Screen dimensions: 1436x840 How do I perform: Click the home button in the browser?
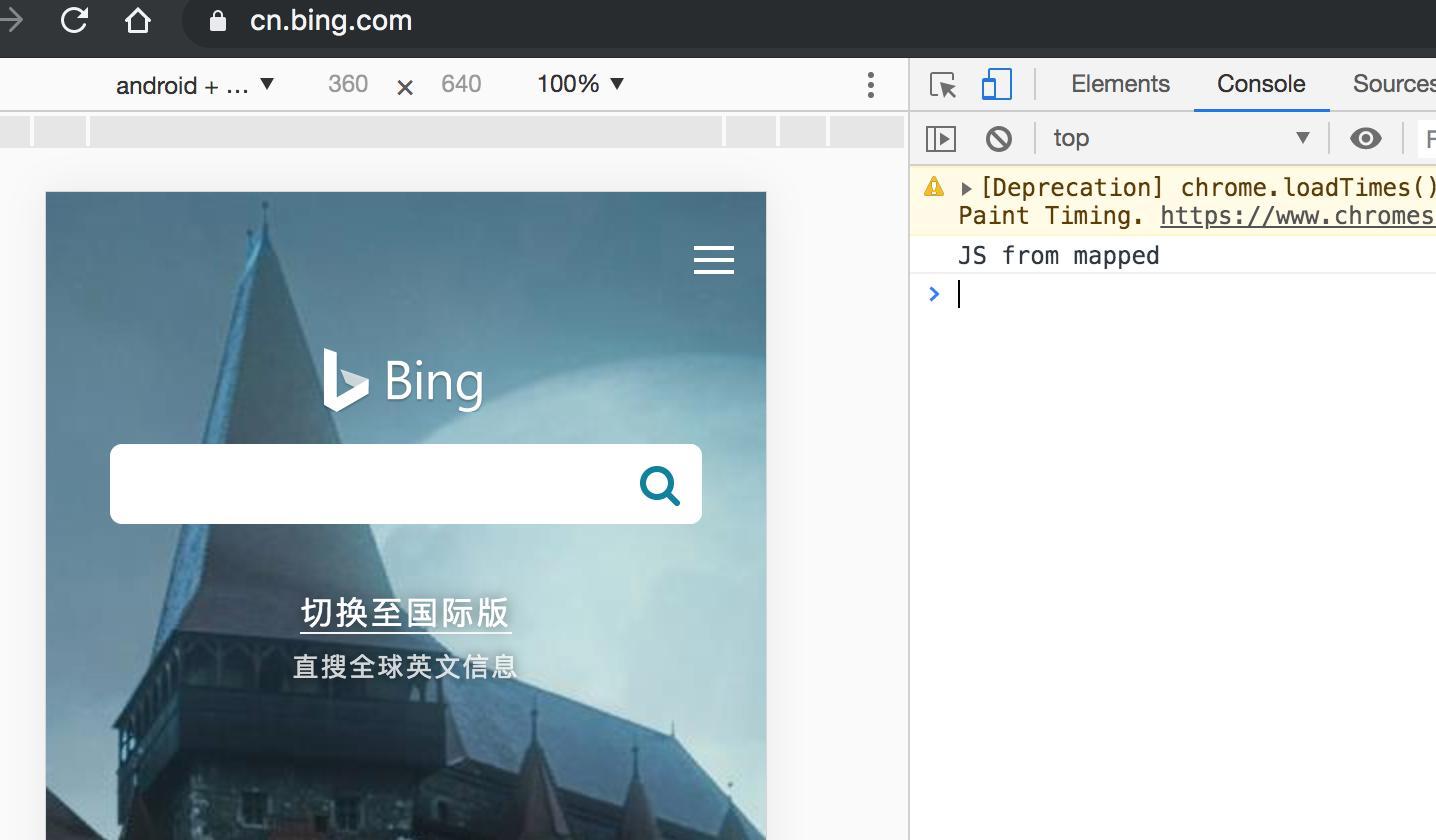pos(137,20)
